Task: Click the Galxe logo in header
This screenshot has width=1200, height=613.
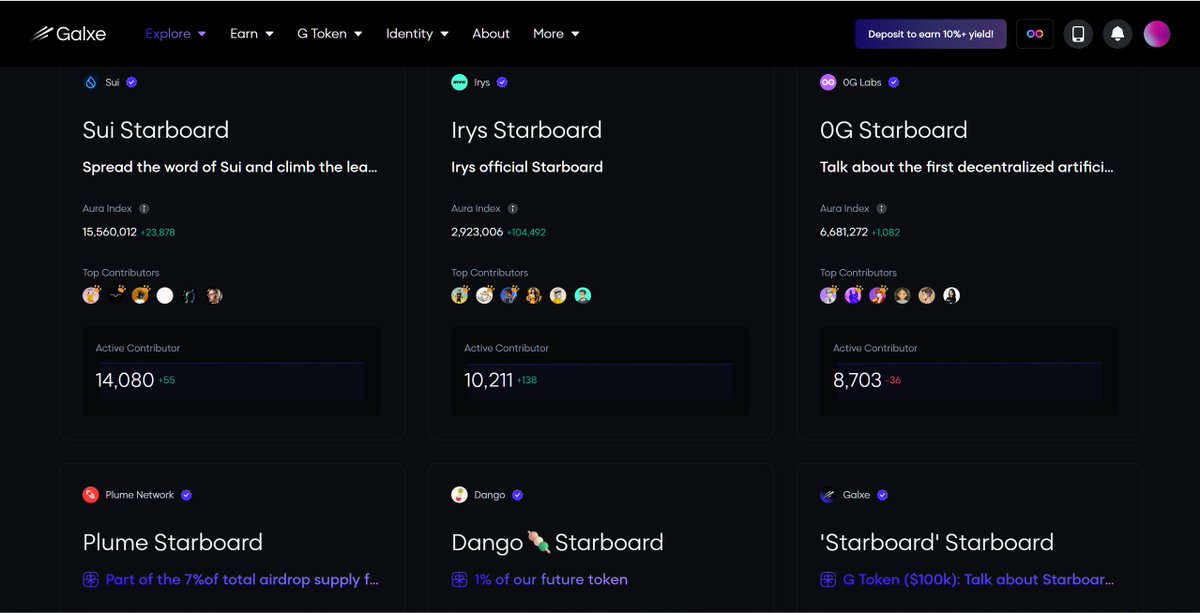Action: pyautogui.click(x=68, y=33)
